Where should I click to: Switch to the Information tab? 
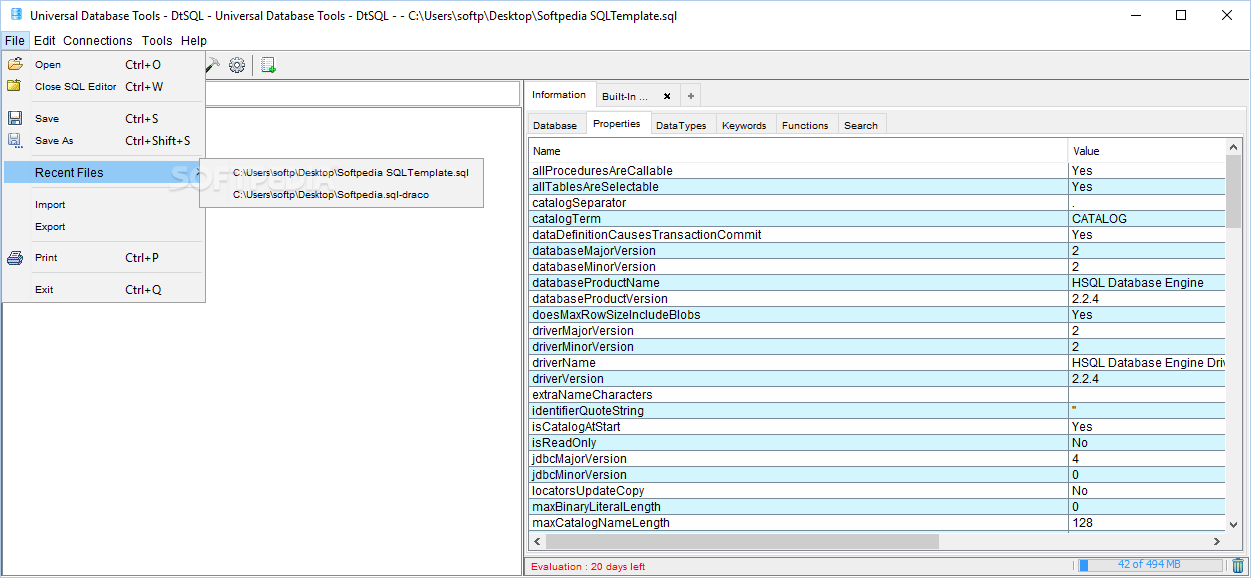click(559, 95)
